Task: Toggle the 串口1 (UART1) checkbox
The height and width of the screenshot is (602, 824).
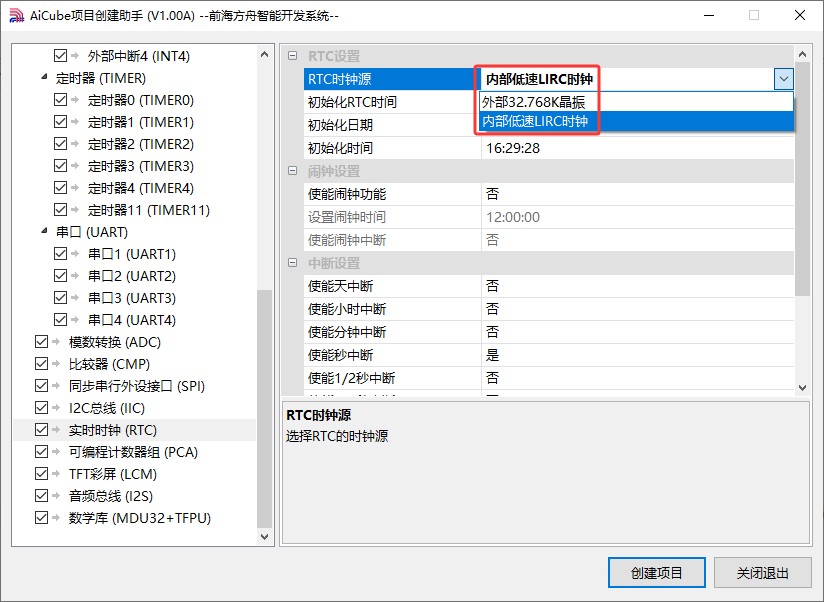Action: [60, 254]
